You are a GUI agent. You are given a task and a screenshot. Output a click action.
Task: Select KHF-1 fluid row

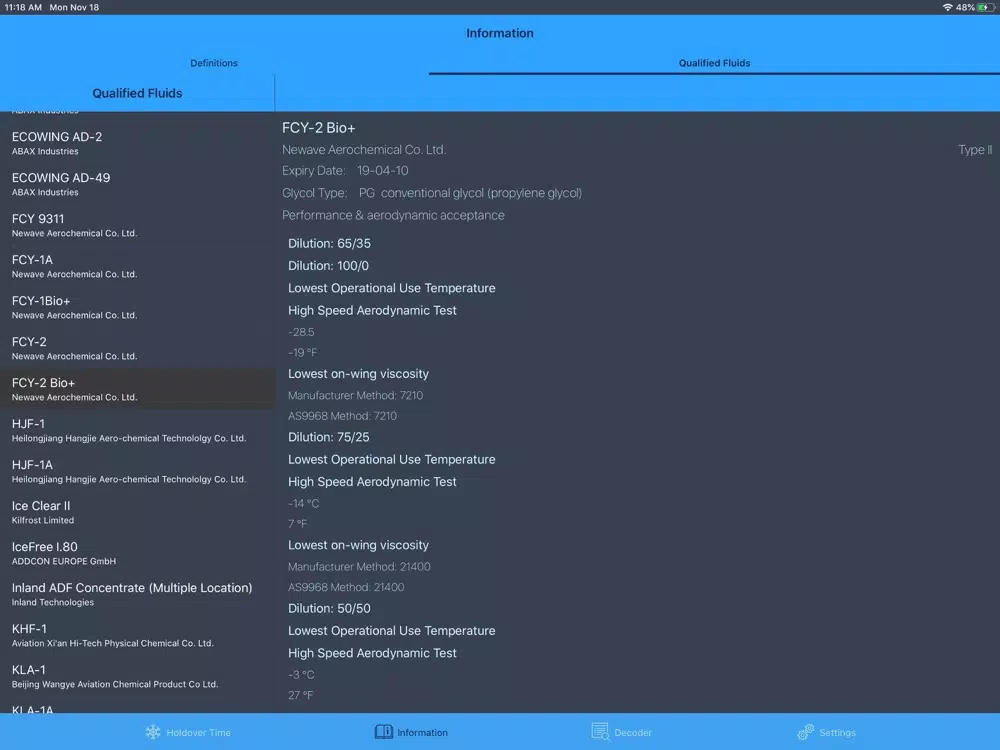tap(137, 635)
